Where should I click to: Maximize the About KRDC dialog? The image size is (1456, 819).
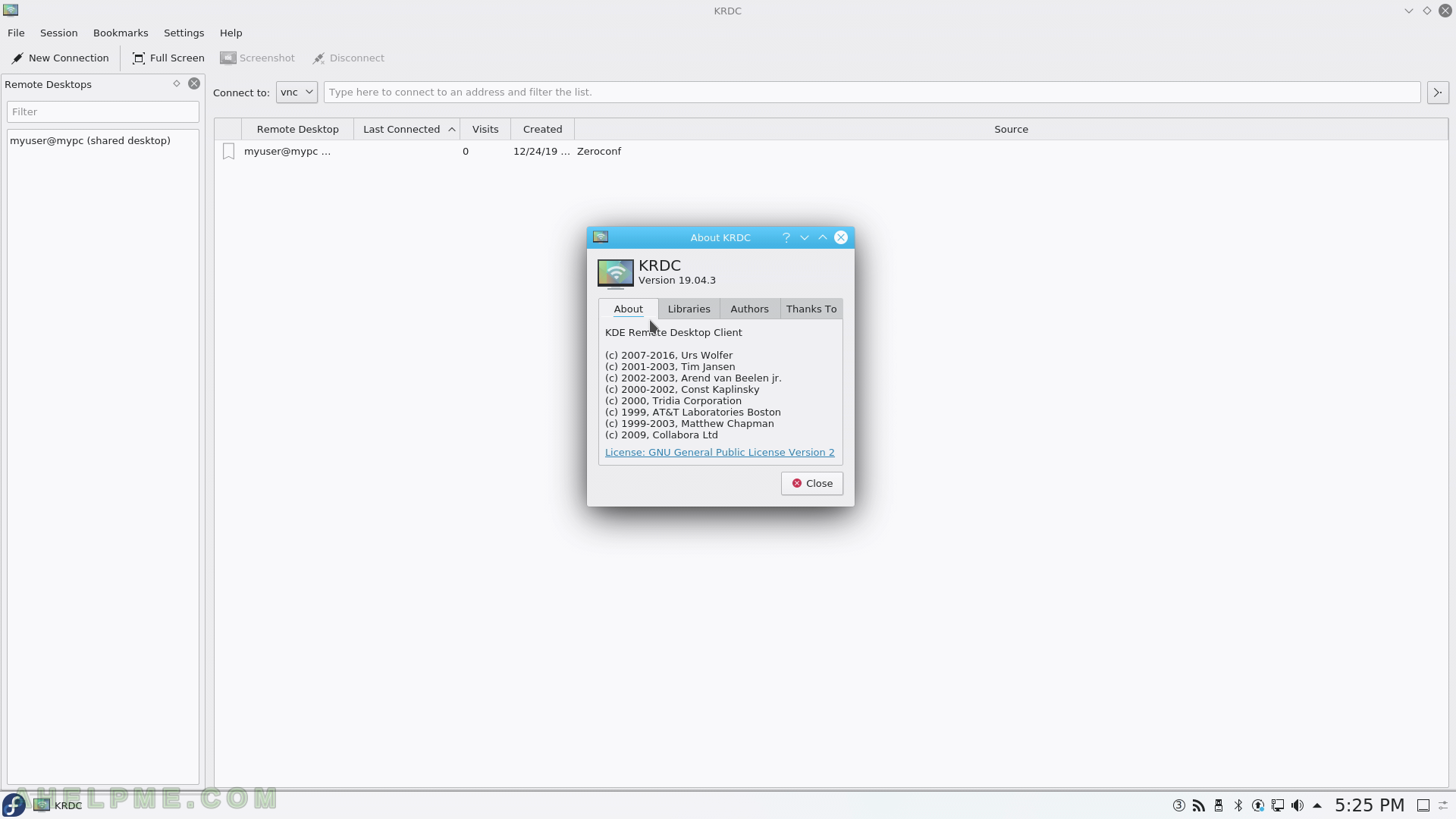[x=823, y=237]
